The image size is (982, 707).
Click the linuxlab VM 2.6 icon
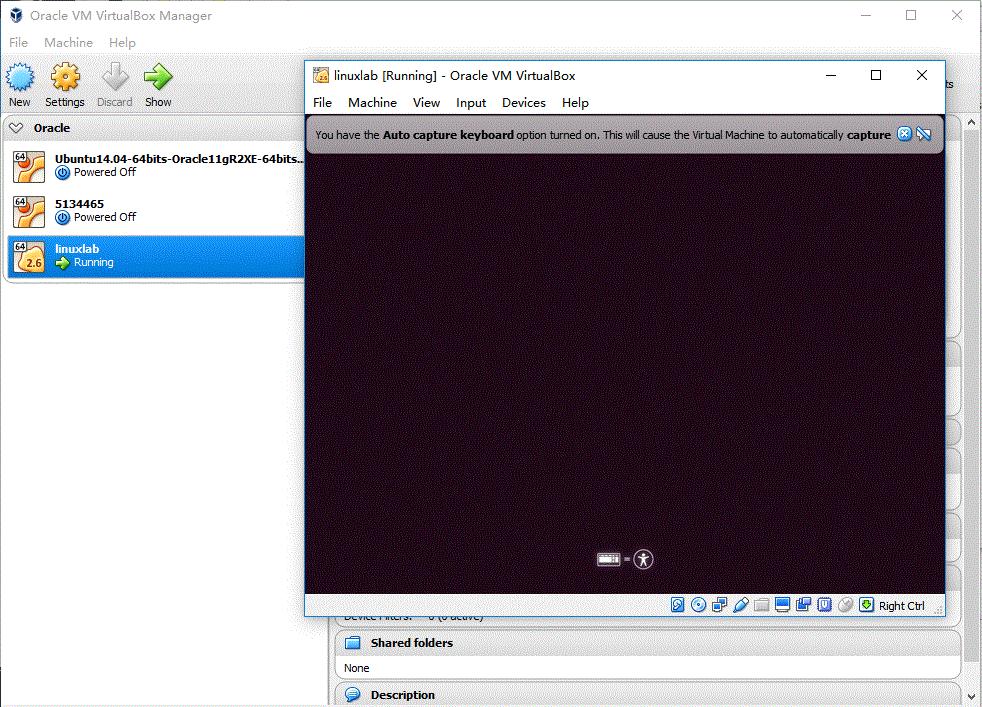point(29,257)
